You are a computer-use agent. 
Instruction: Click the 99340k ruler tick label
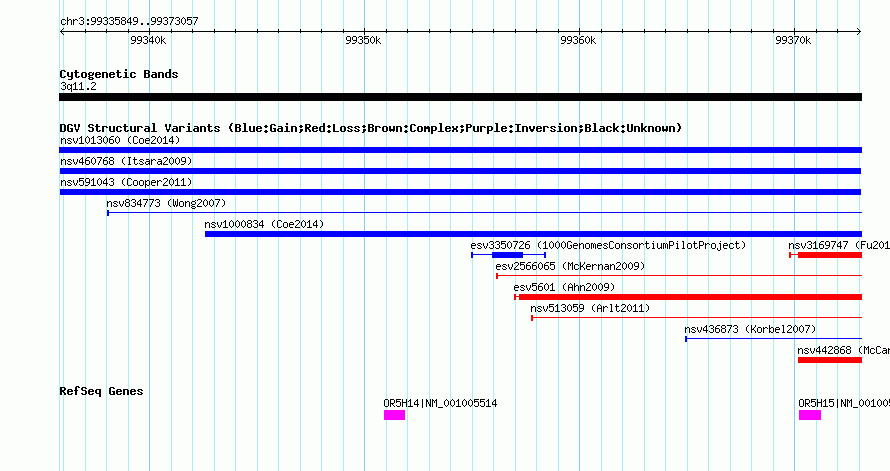148,40
